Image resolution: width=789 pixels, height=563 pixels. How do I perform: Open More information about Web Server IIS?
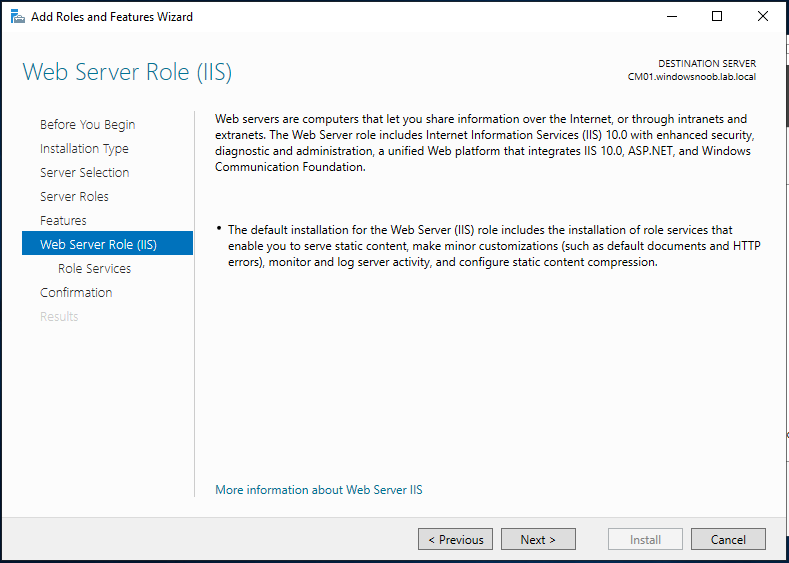click(319, 490)
